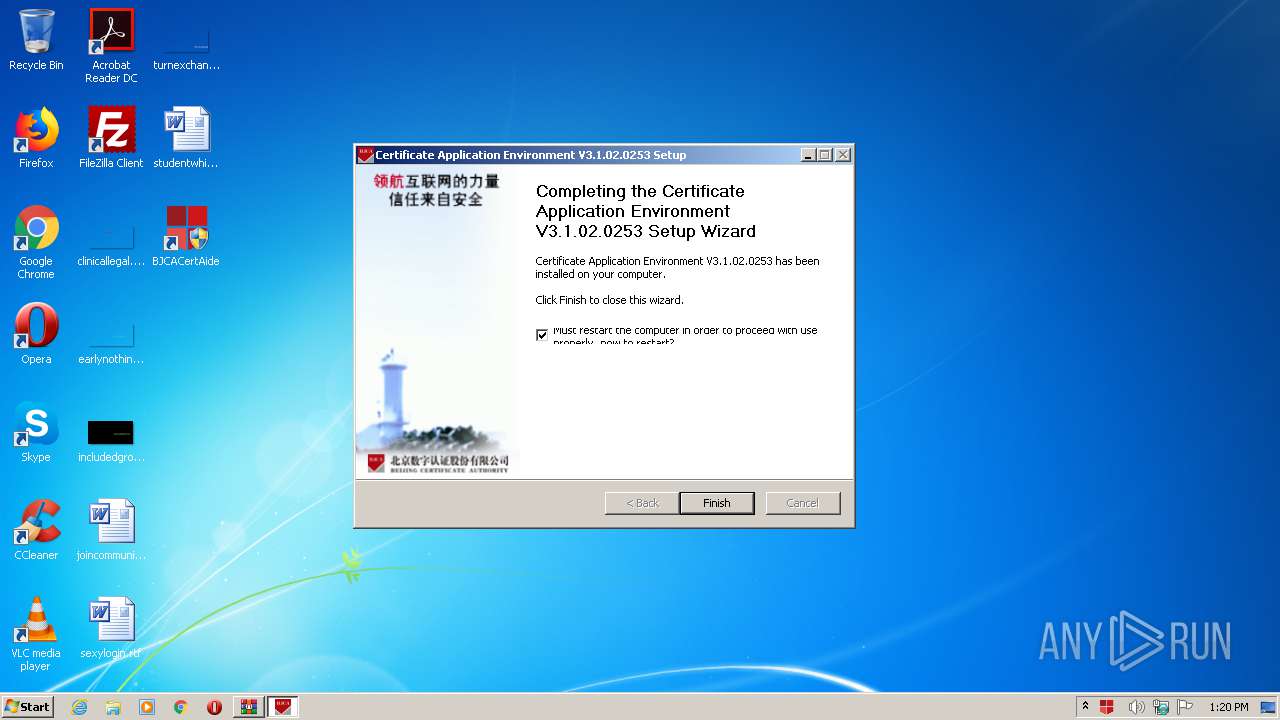Click the red shield tray icon
Screen dimensions: 1280x720
point(1107,707)
